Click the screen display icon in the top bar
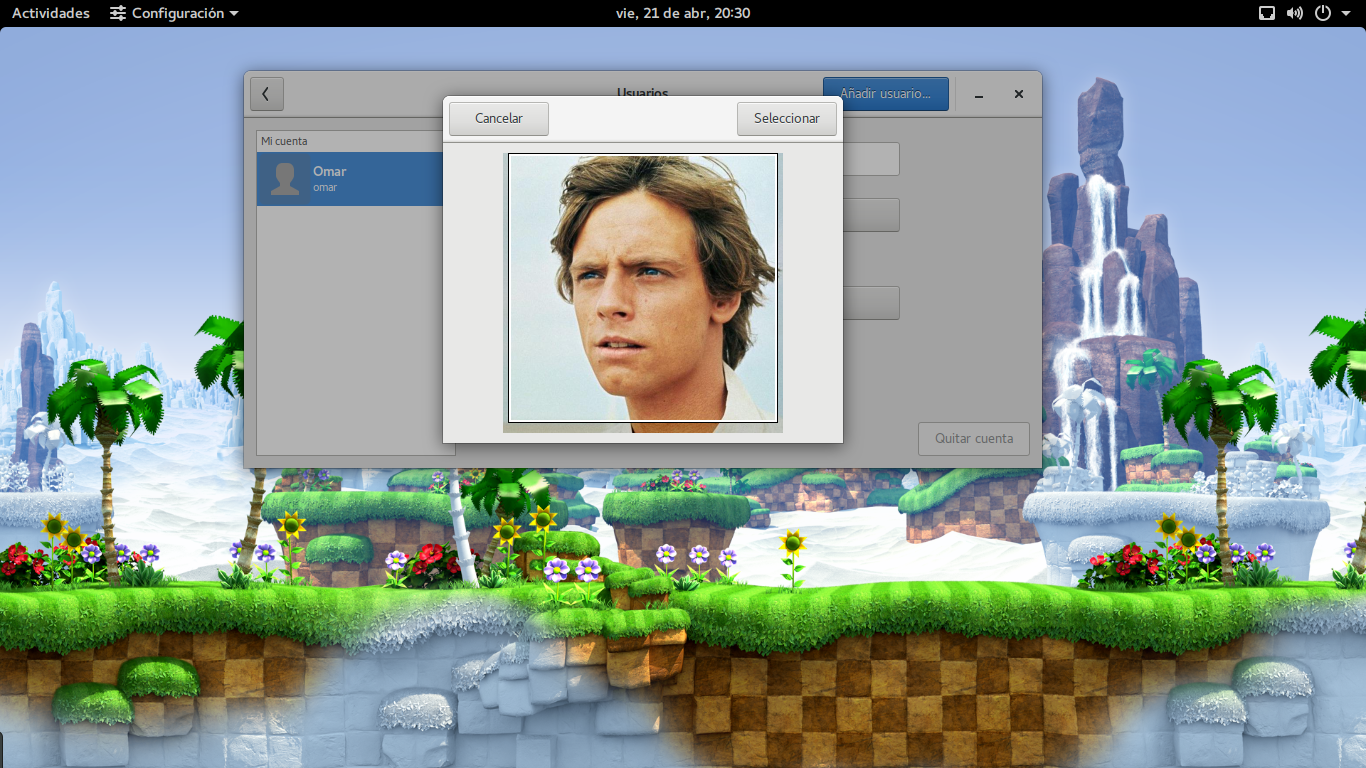 click(1266, 13)
